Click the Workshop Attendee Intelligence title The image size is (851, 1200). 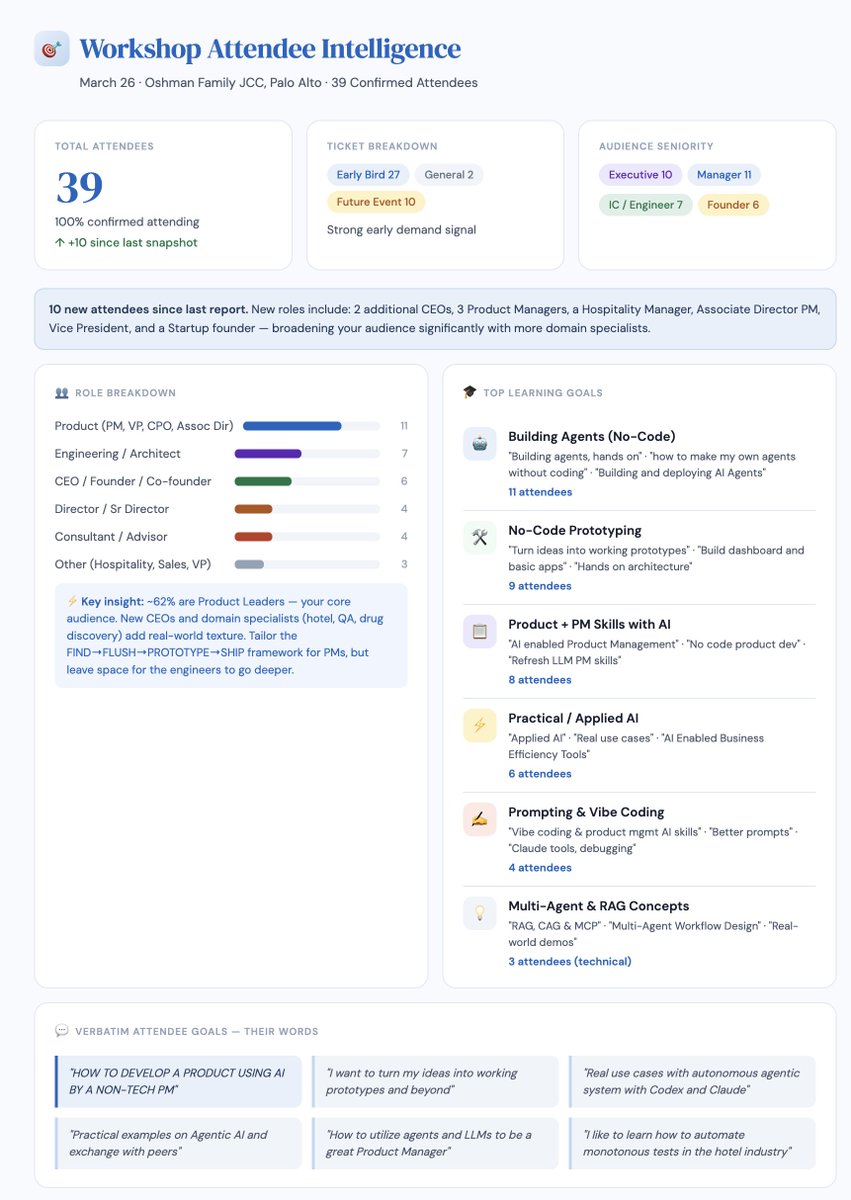pos(270,48)
